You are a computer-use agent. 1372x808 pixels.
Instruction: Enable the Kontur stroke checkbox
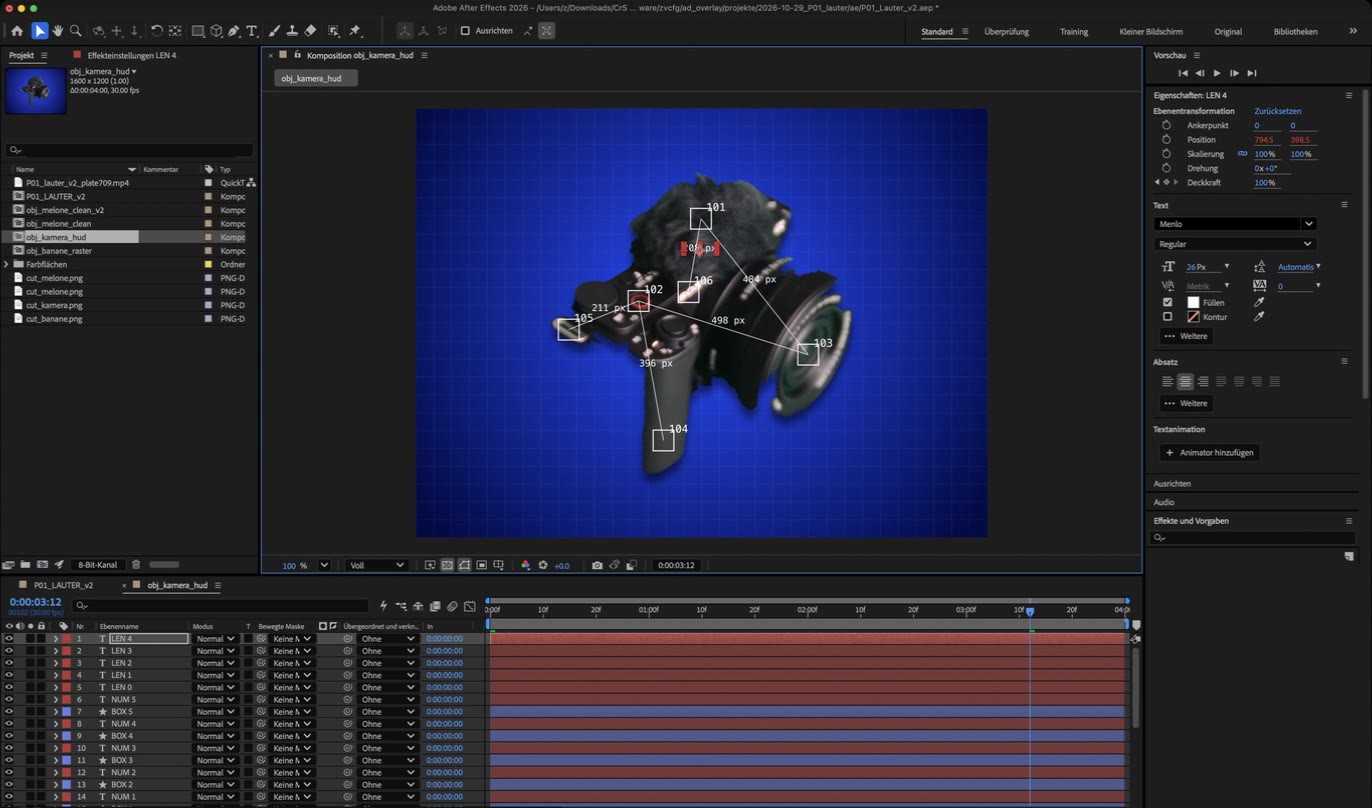tap(1167, 317)
